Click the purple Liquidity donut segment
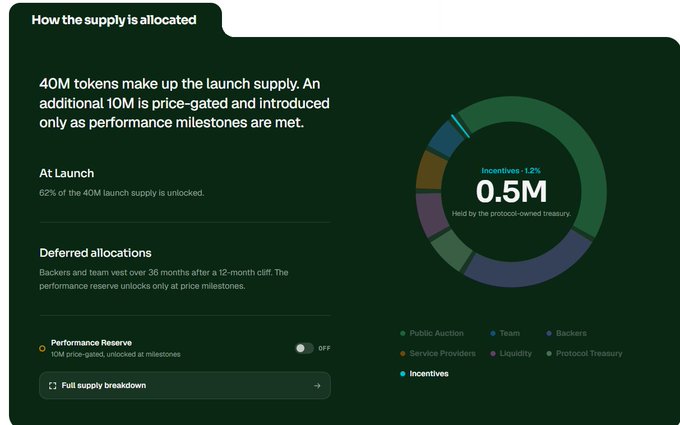 (x=432, y=214)
